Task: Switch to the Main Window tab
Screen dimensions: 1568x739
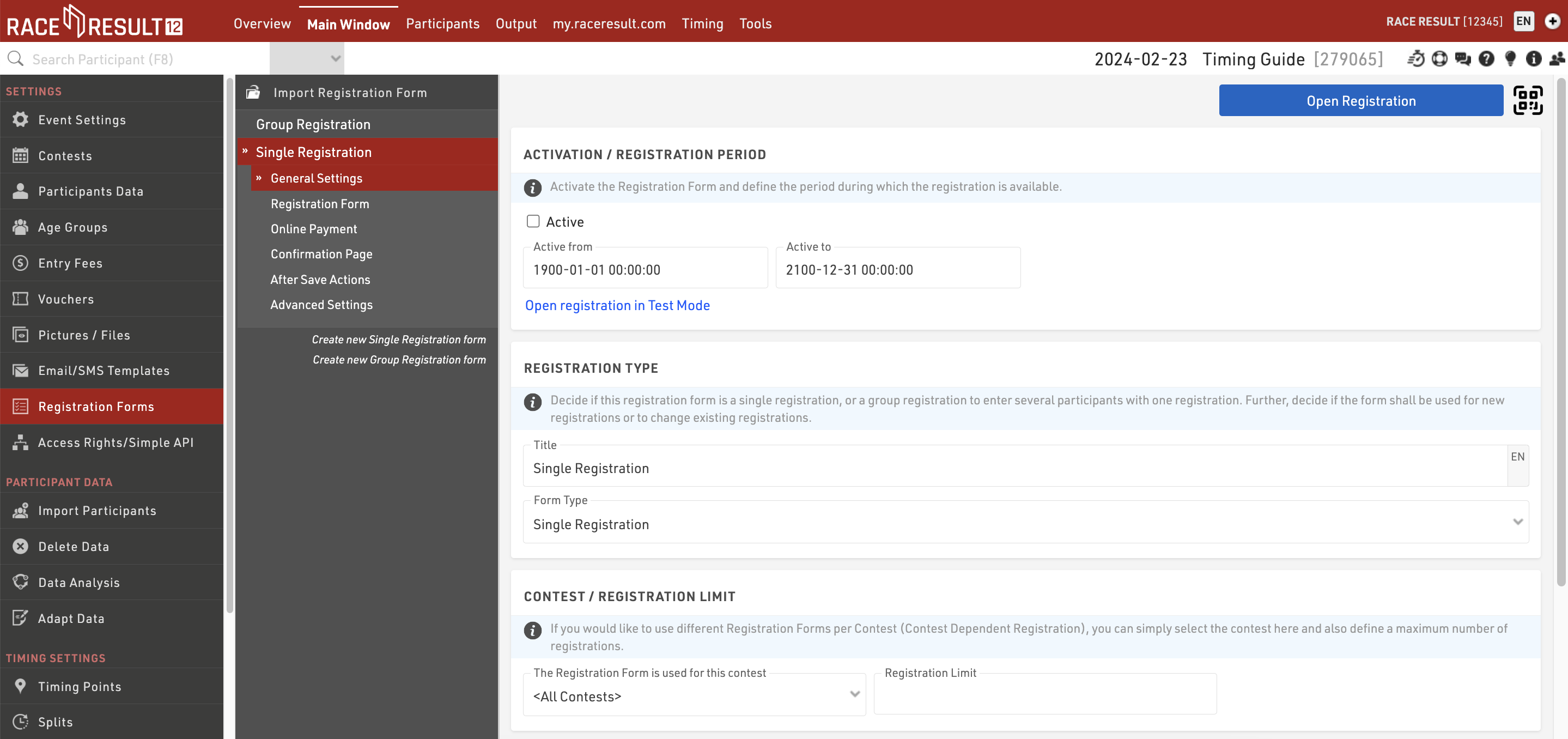Action: click(x=348, y=25)
